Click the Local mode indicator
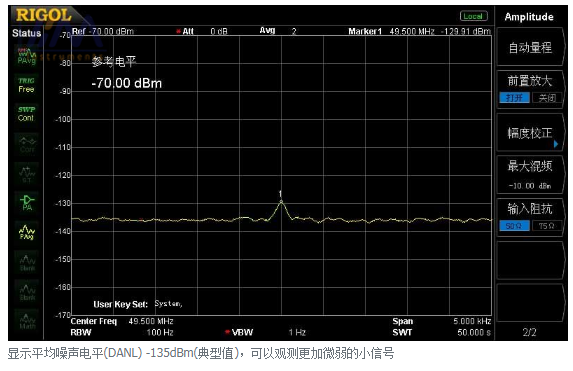573x371 pixels. tap(473, 16)
